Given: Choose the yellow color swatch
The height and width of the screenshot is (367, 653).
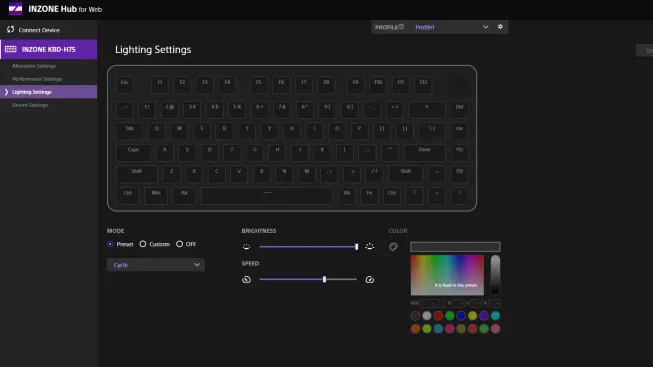Looking at the screenshot, I should pos(472,316).
